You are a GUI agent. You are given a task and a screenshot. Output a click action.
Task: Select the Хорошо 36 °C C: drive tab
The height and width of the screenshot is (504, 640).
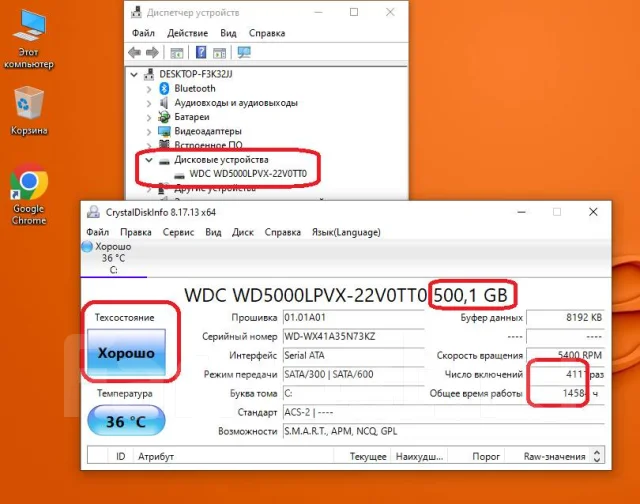tap(113, 258)
